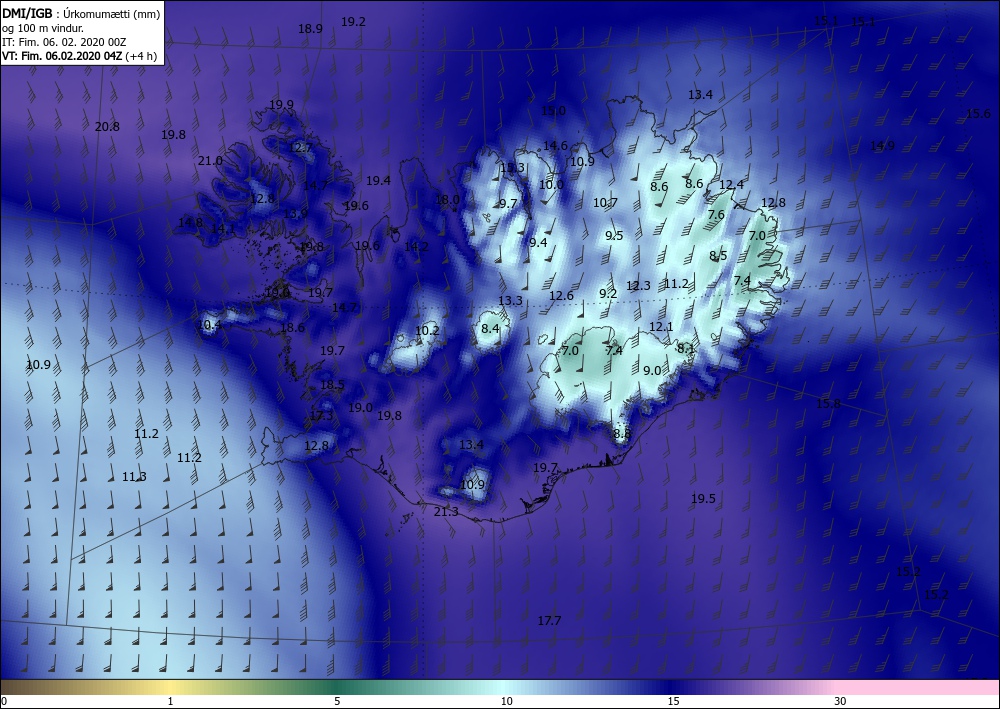This screenshot has width=1000, height=709.
Task: Click the 7.6 value label
Action: pos(716,215)
